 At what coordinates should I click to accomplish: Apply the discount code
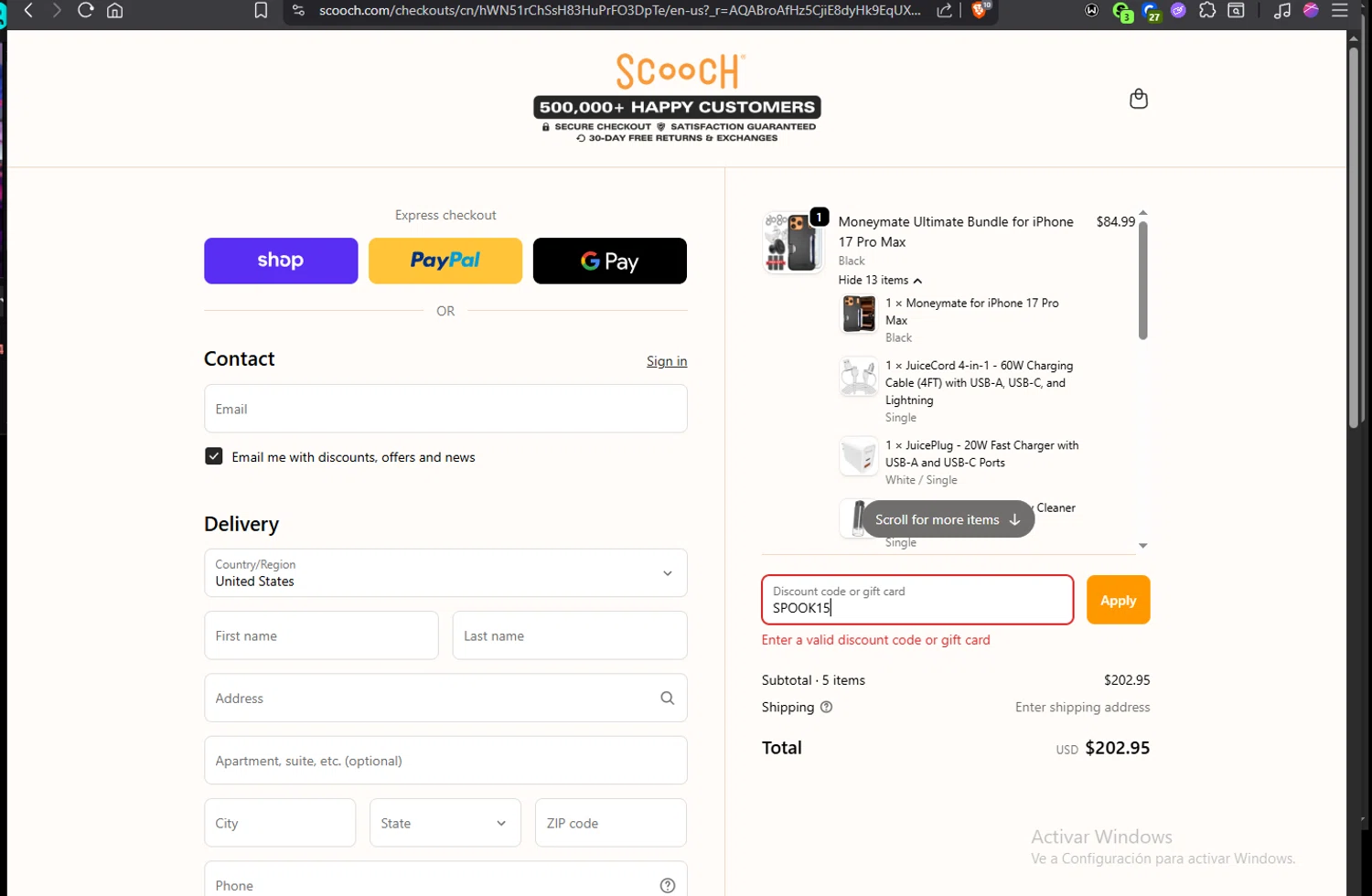click(x=1119, y=600)
